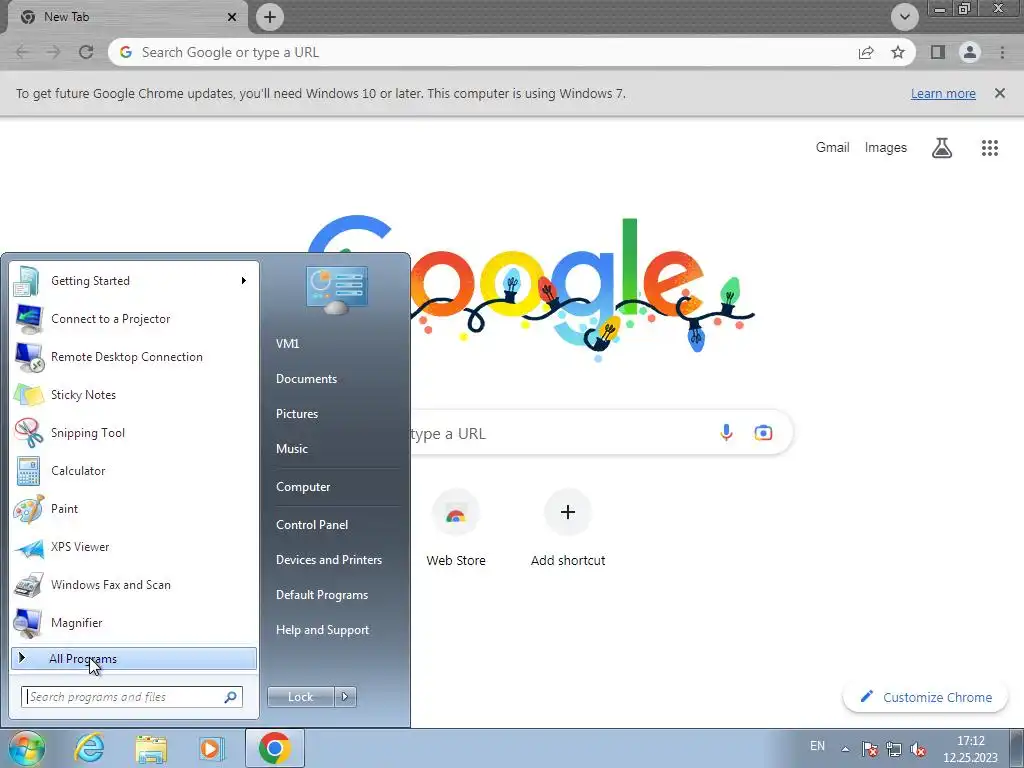
Task: Follow the Learn more link
Action: [x=943, y=93]
